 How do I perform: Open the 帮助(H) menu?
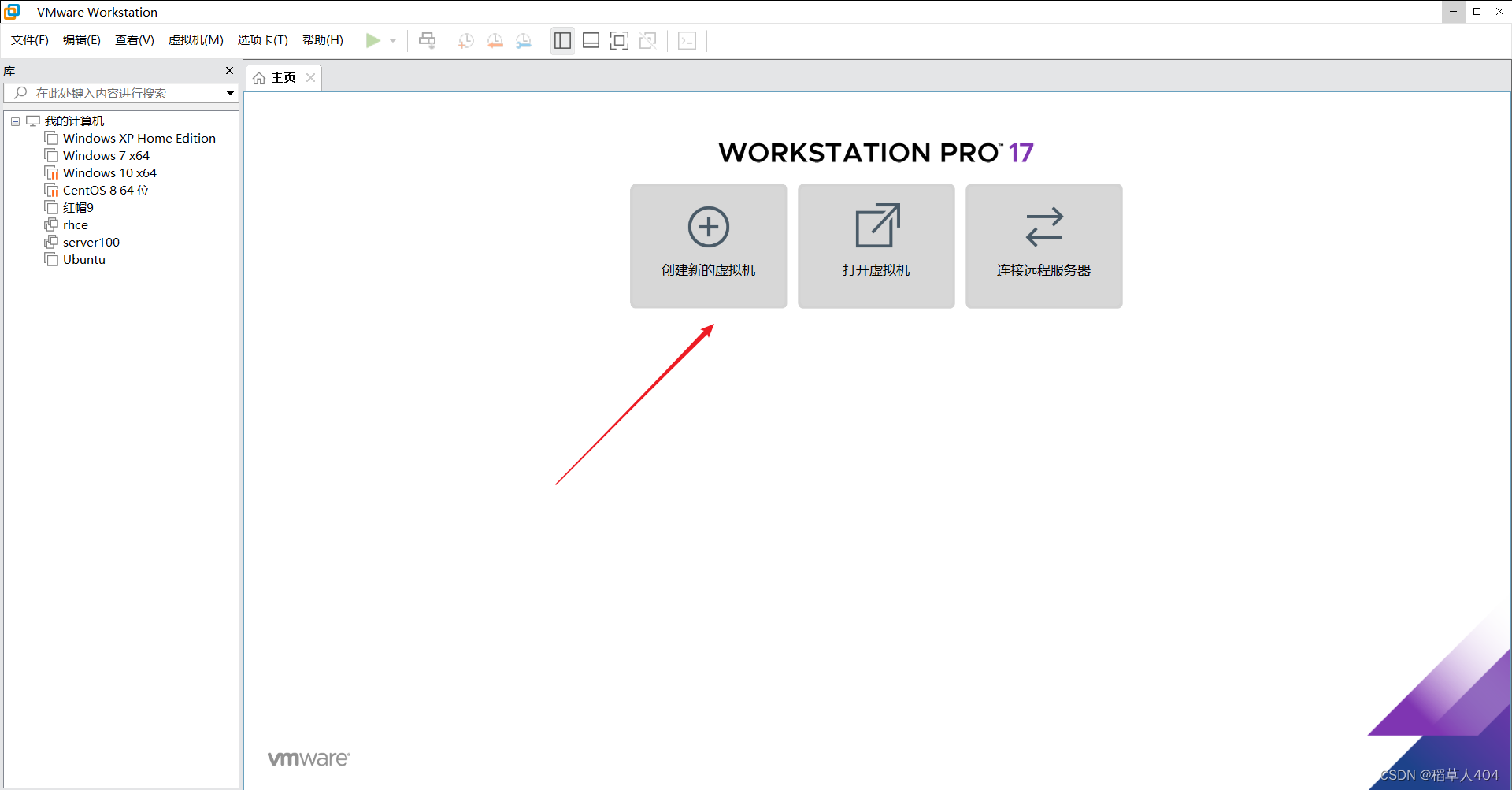323,40
